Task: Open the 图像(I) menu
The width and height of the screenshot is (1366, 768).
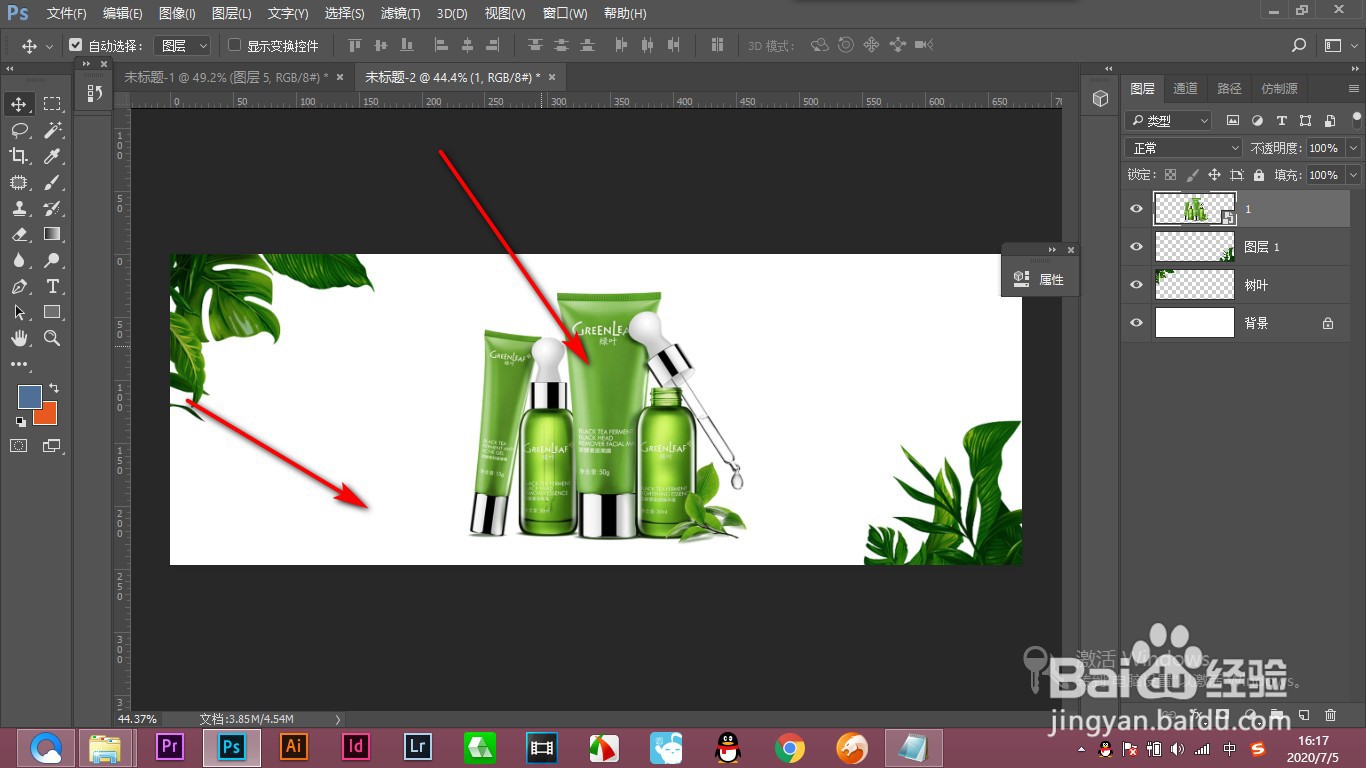Action: pos(177,13)
